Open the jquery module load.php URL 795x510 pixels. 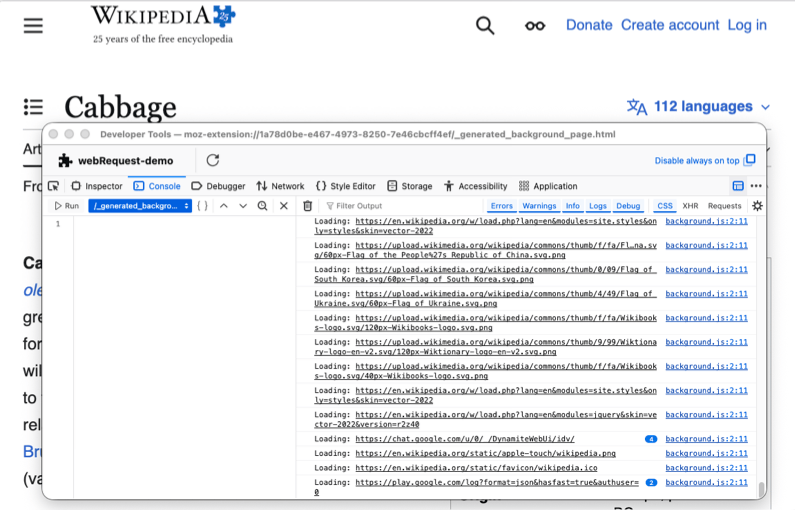click(x=485, y=419)
